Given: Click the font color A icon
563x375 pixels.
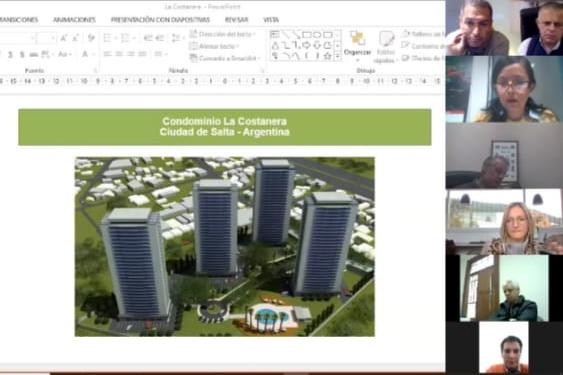Looking at the screenshot, I should tap(85, 54).
